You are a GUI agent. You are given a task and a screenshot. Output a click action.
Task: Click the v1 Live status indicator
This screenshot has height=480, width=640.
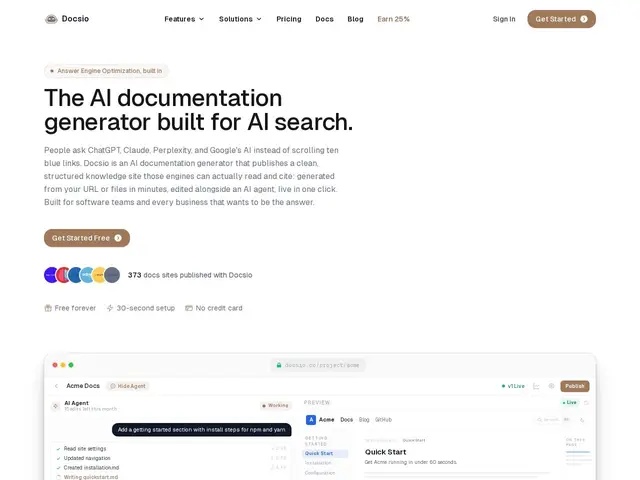(x=513, y=386)
